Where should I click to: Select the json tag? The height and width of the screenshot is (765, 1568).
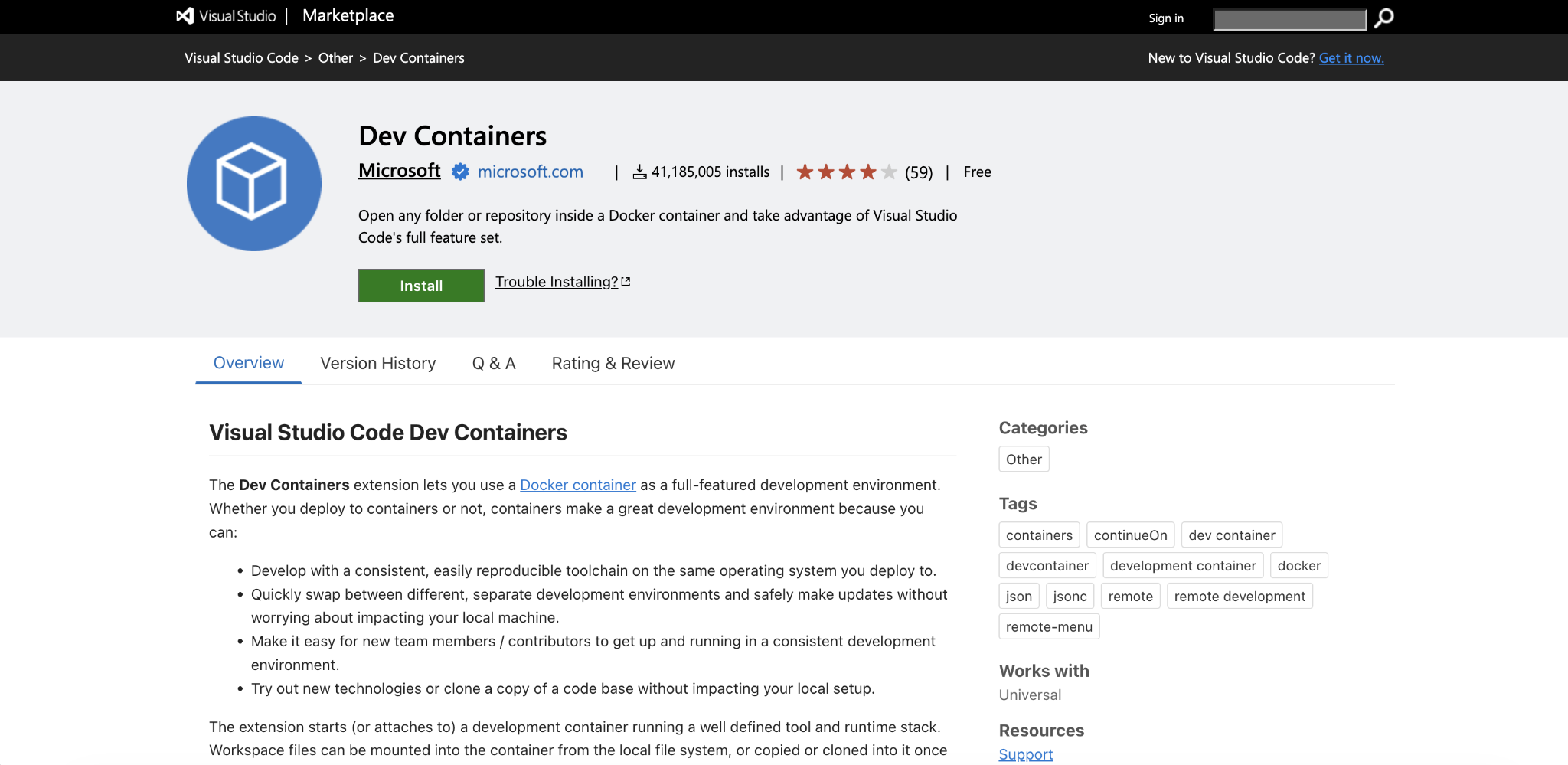click(1019, 597)
